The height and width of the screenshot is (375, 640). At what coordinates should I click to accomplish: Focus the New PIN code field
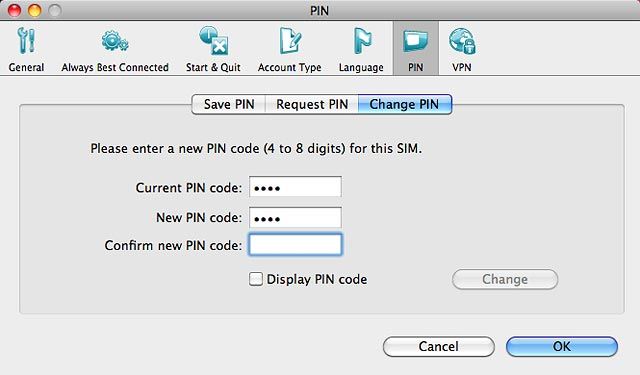[295, 217]
